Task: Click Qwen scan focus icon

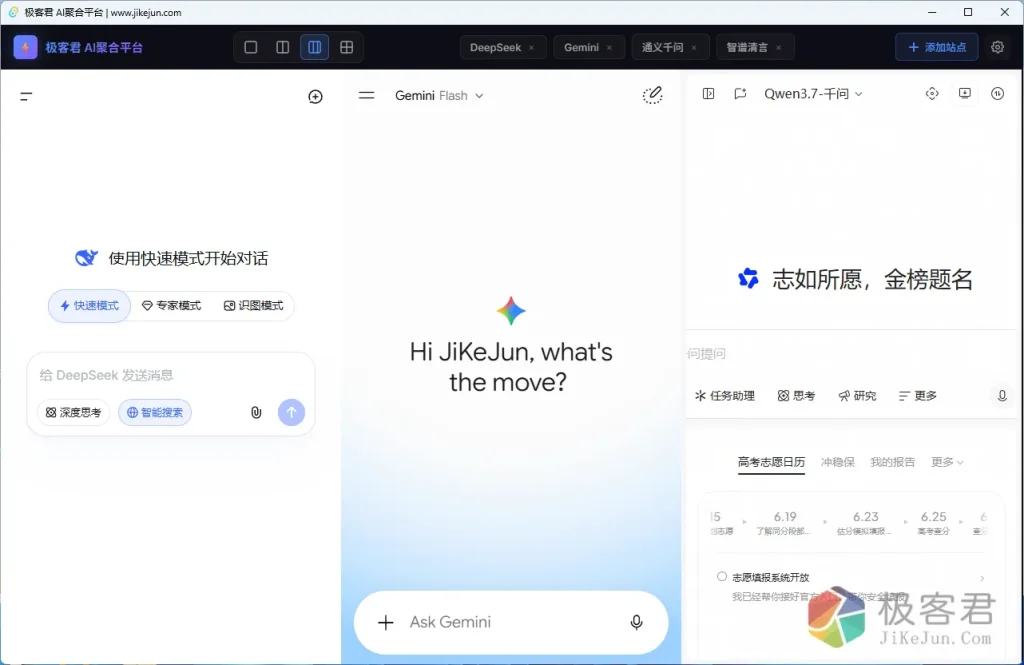Action: [x=932, y=93]
